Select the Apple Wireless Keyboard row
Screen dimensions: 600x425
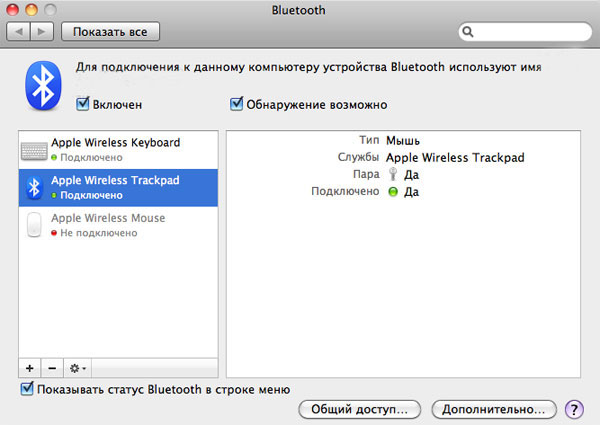[x=115, y=149]
